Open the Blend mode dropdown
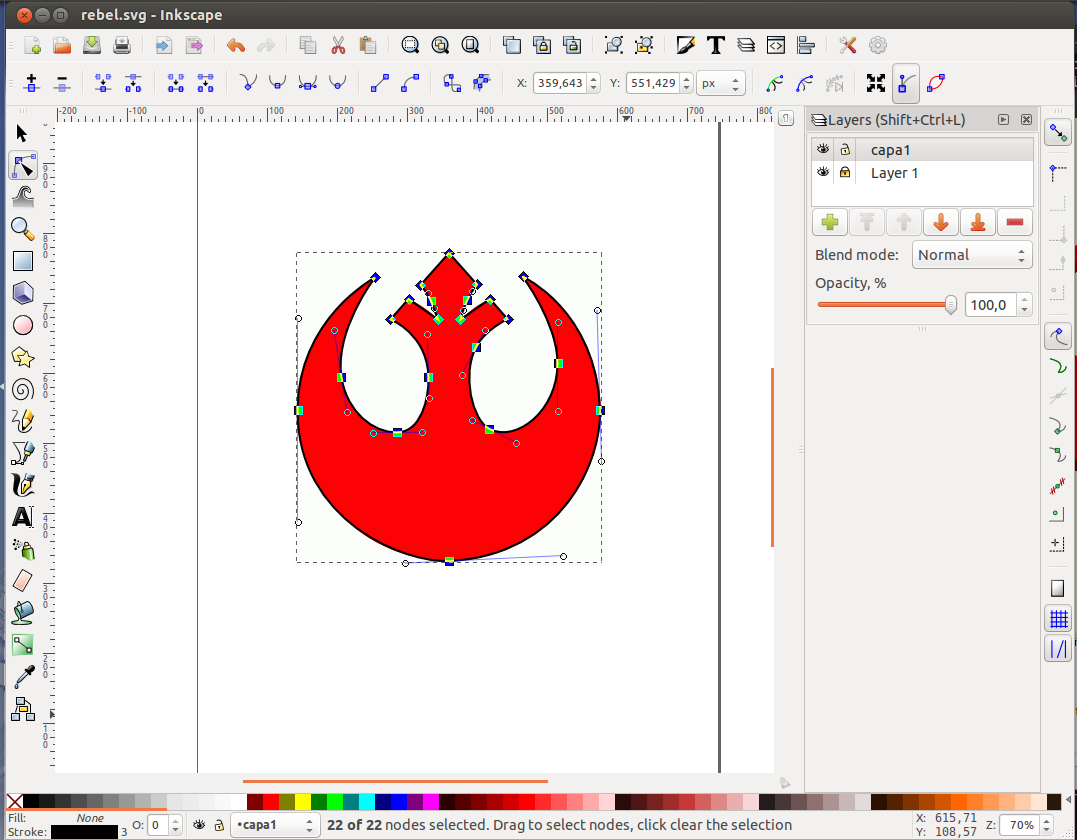This screenshot has width=1077, height=840. [x=971, y=255]
